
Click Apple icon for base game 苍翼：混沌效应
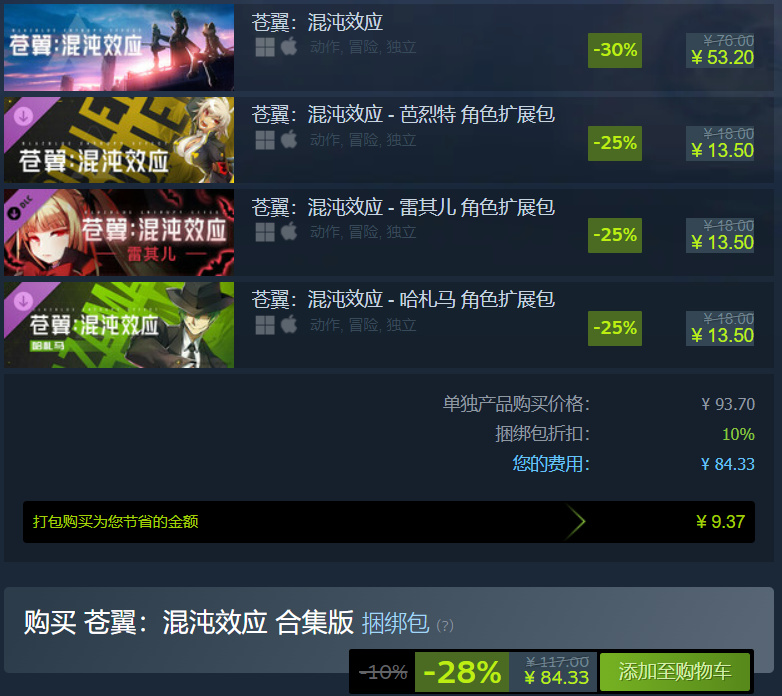[289, 47]
